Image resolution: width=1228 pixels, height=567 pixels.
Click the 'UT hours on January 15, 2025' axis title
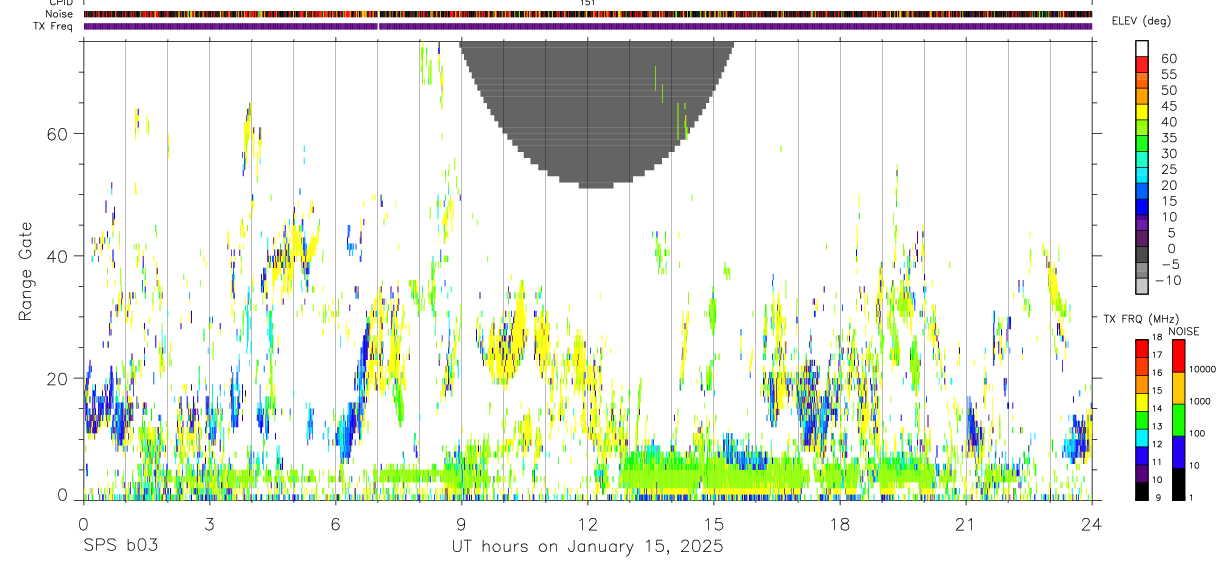pos(588,546)
